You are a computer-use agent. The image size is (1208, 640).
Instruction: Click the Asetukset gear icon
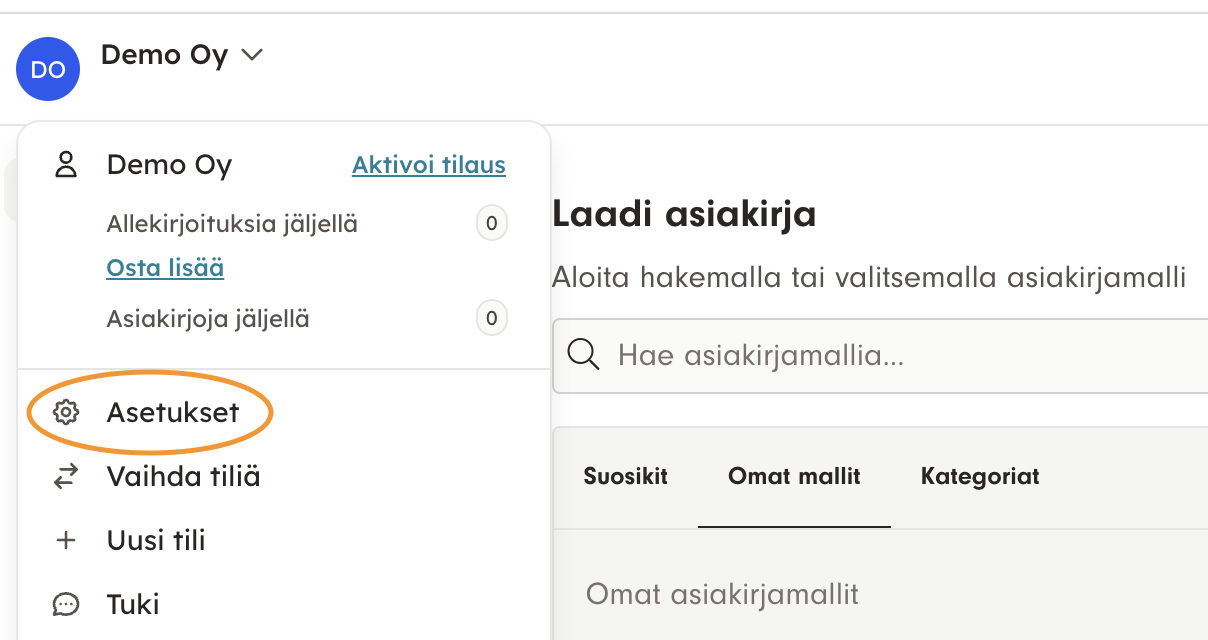[66, 412]
